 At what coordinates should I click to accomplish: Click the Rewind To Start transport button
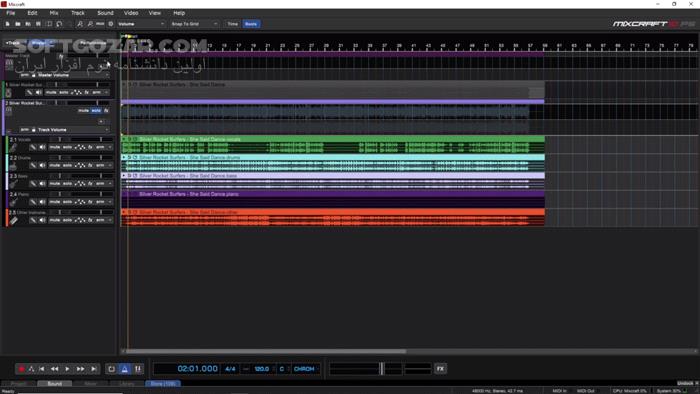coord(42,369)
